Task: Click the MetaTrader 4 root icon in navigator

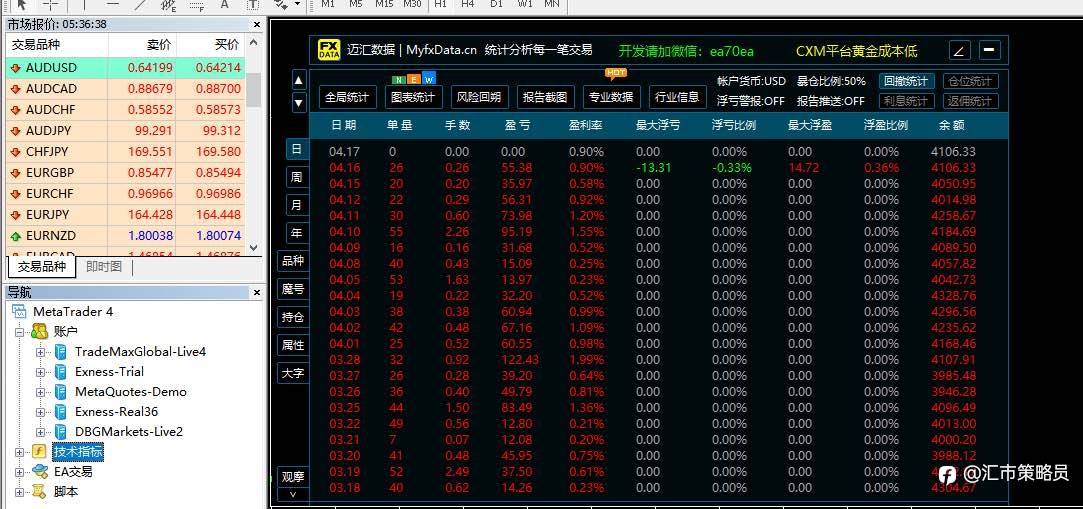Action: coord(20,311)
